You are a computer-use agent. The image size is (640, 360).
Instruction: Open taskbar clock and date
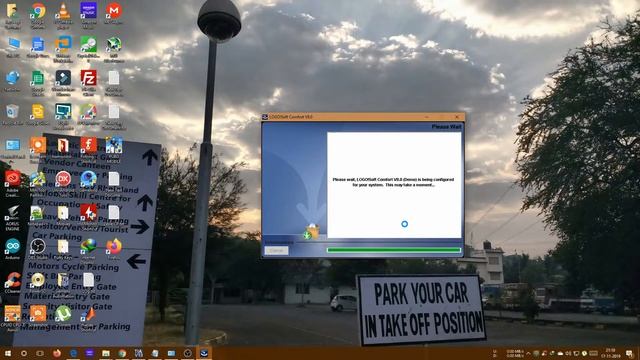tap(610, 353)
